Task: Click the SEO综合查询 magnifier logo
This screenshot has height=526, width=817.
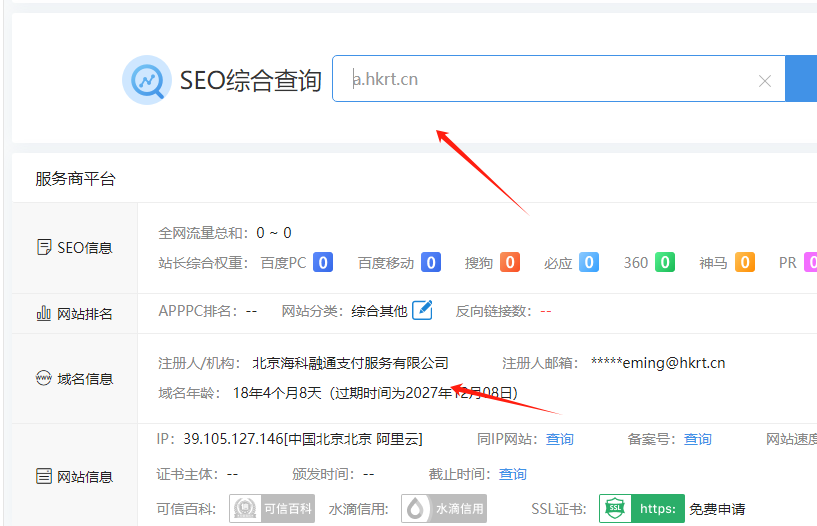Action: pyautogui.click(x=147, y=80)
